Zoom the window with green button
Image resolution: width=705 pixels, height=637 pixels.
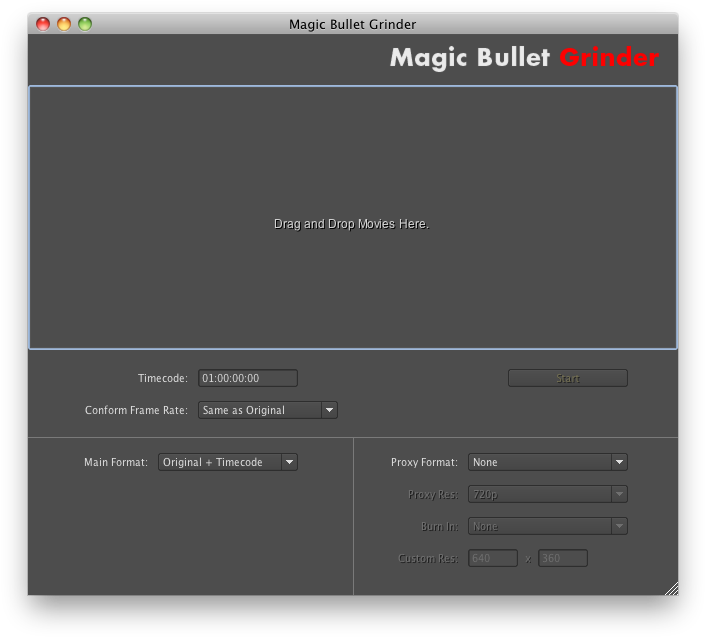[85, 24]
